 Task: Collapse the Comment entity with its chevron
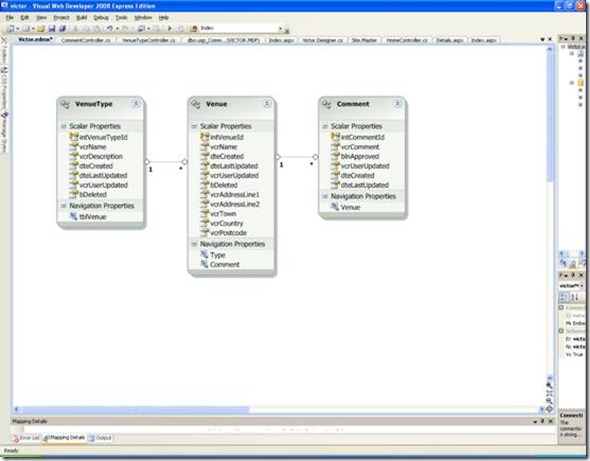pyautogui.click(x=397, y=103)
